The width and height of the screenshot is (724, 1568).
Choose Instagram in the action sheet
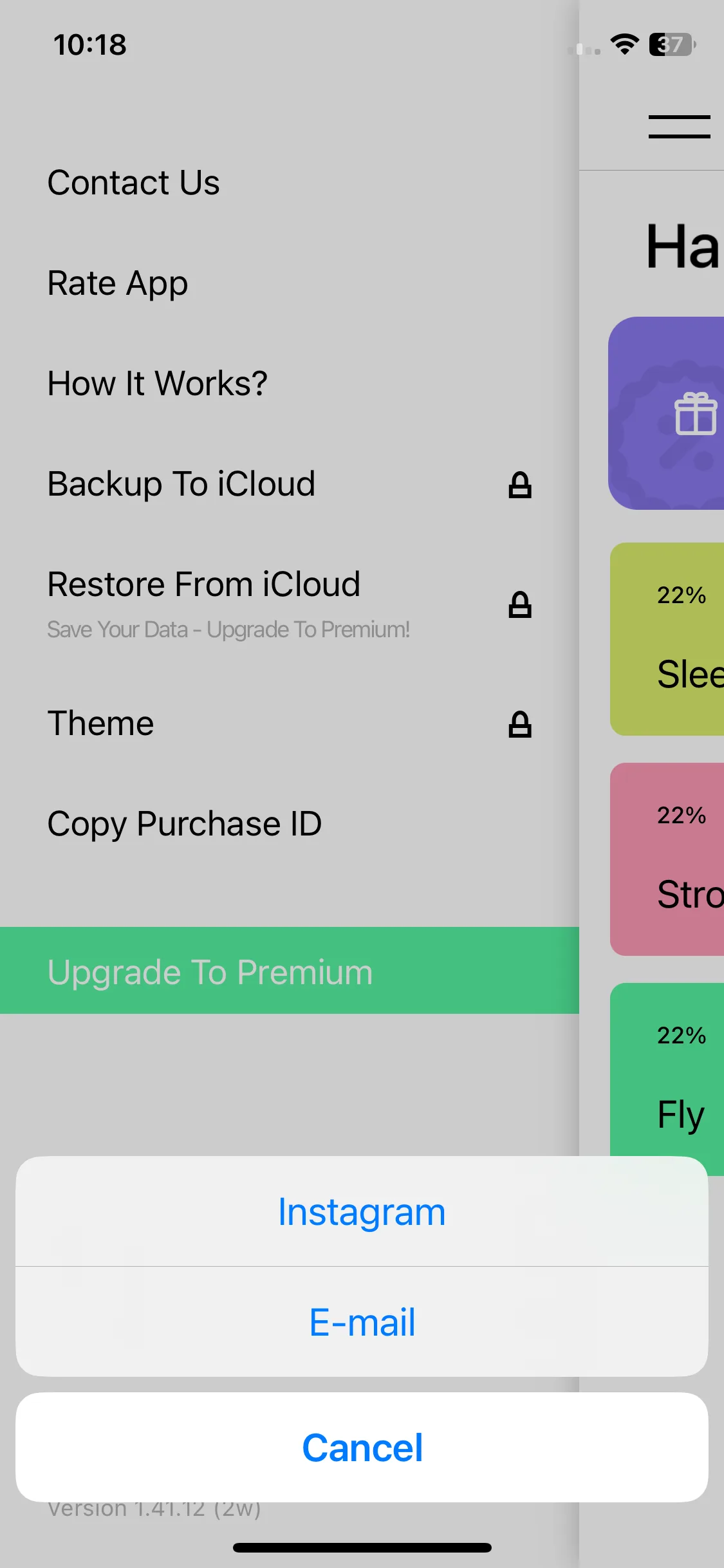point(362,1211)
